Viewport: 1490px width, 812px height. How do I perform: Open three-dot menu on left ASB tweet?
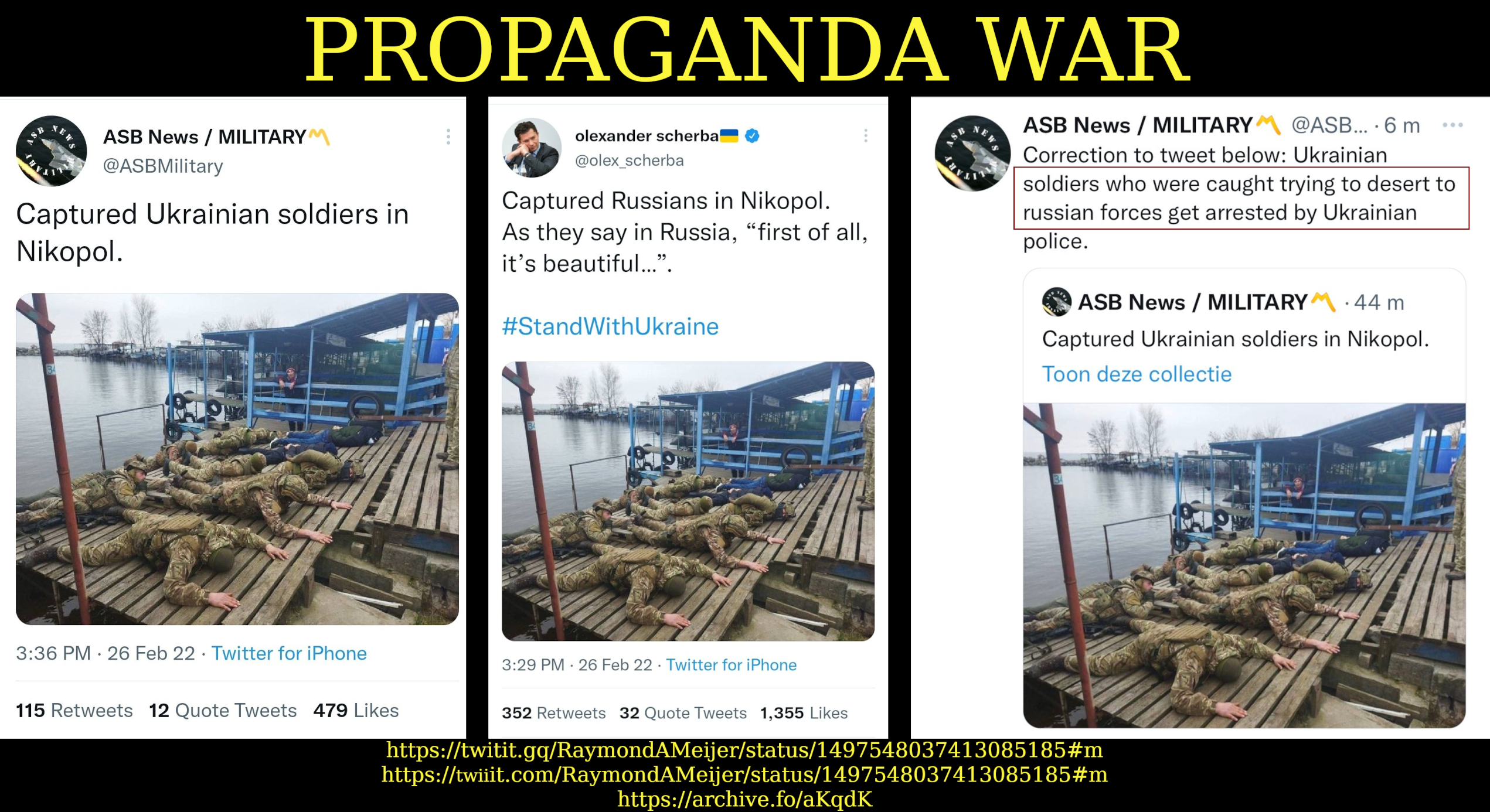[448, 137]
